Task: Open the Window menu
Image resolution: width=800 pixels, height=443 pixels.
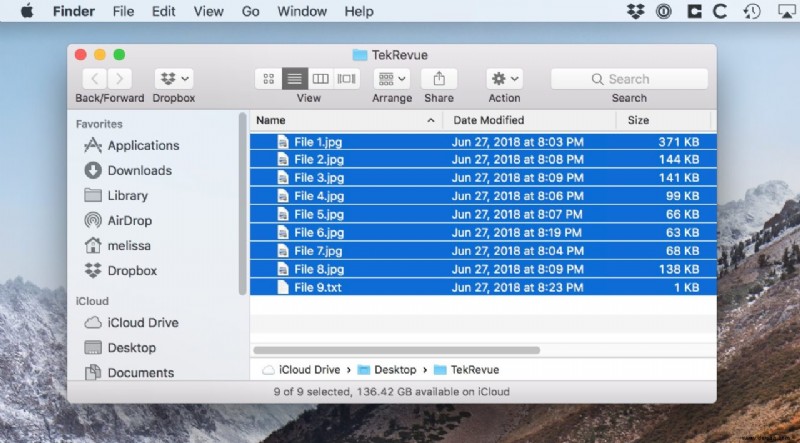Action: (x=302, y=11)
